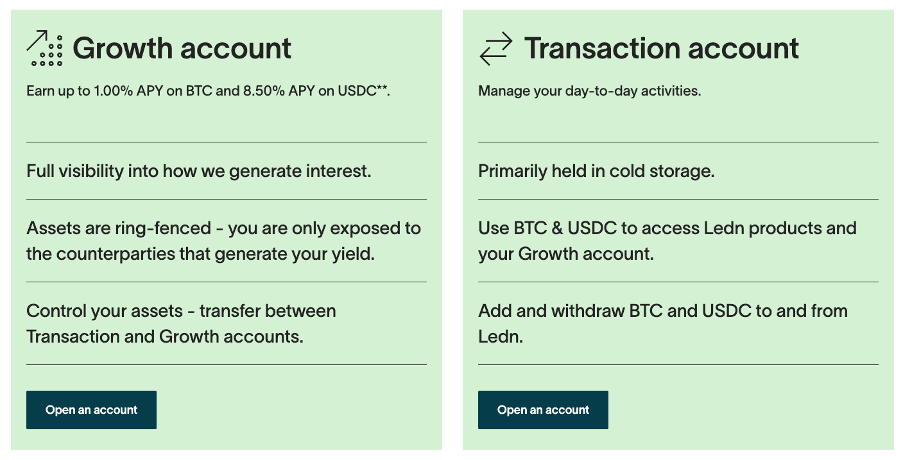Viewport: 904px width, 460px height.
Task: Click the Growth account arrow-dots icon
Action: [44, 48]
